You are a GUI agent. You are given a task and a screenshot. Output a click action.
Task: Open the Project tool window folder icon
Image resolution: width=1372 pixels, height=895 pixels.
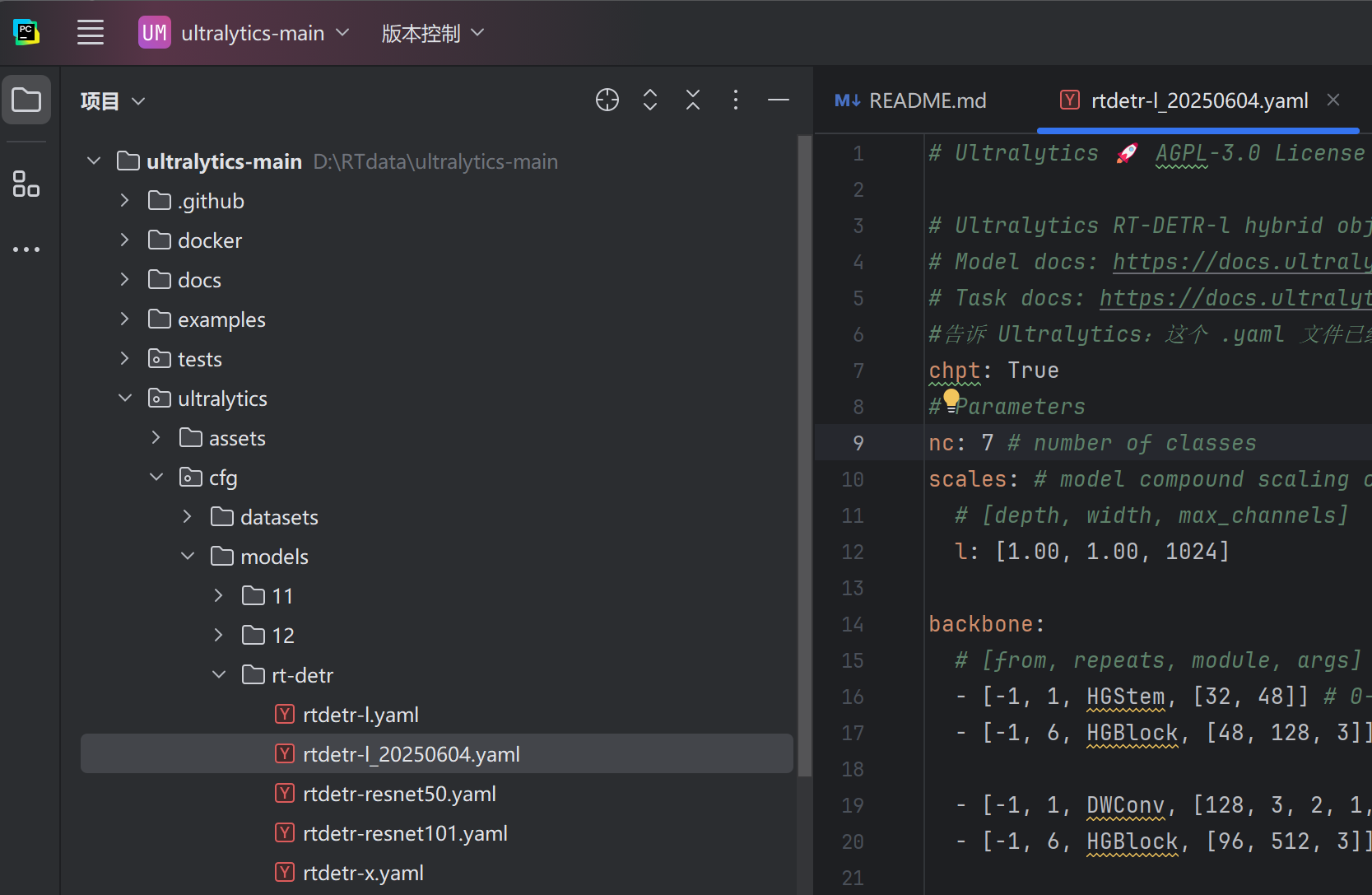click(x=26, y=100)
